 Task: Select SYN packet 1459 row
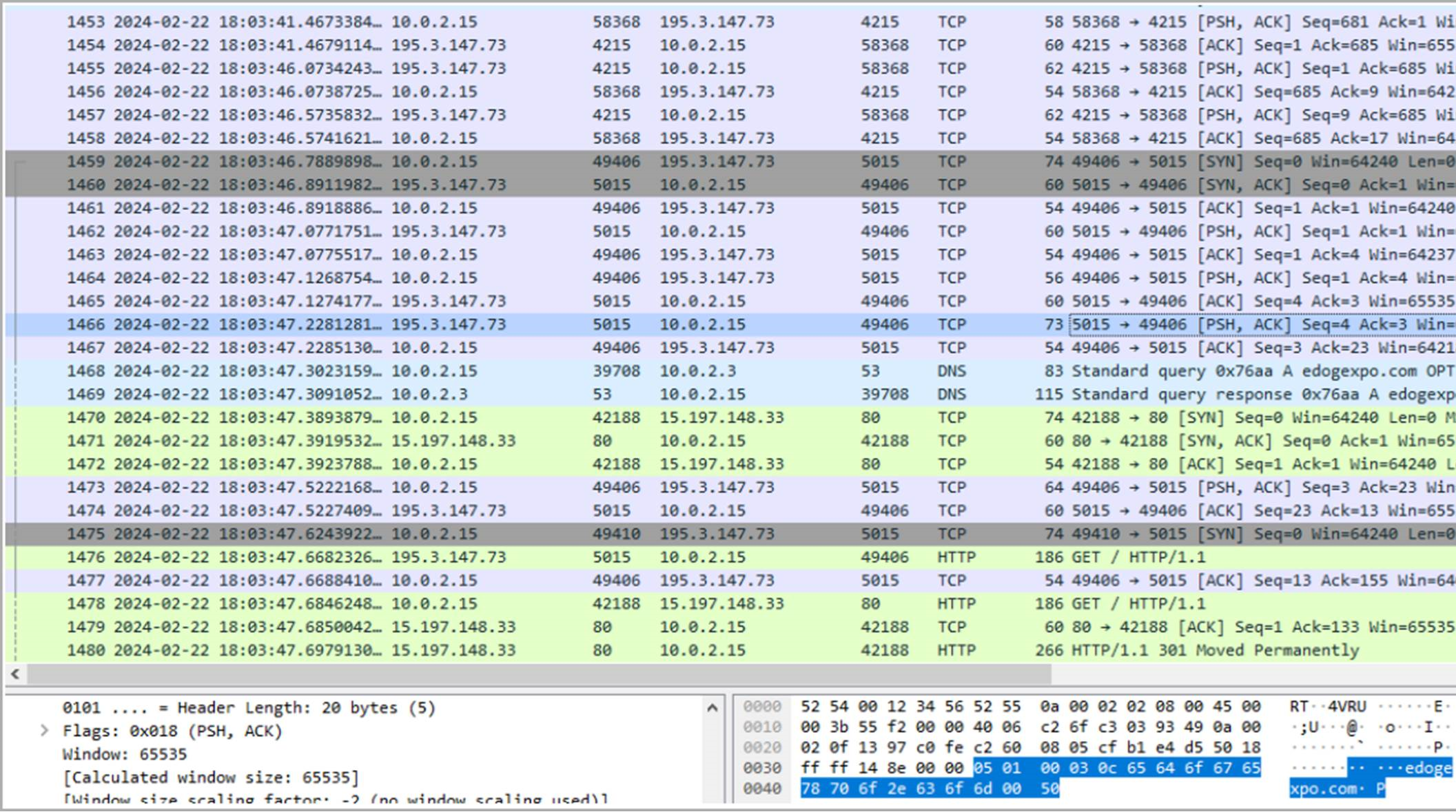(730, 162)
